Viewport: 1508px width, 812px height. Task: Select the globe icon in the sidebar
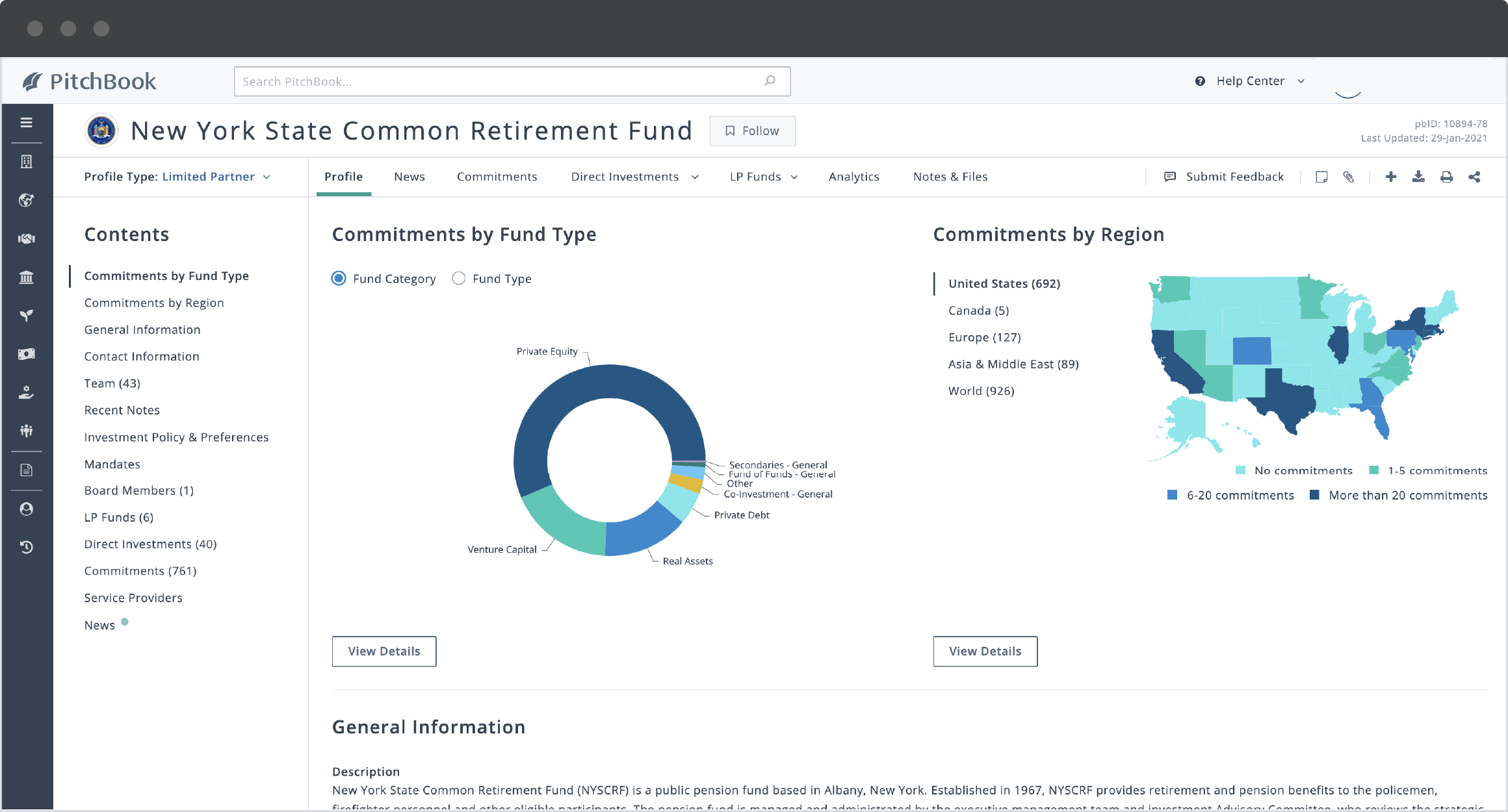tap(27, 200)
